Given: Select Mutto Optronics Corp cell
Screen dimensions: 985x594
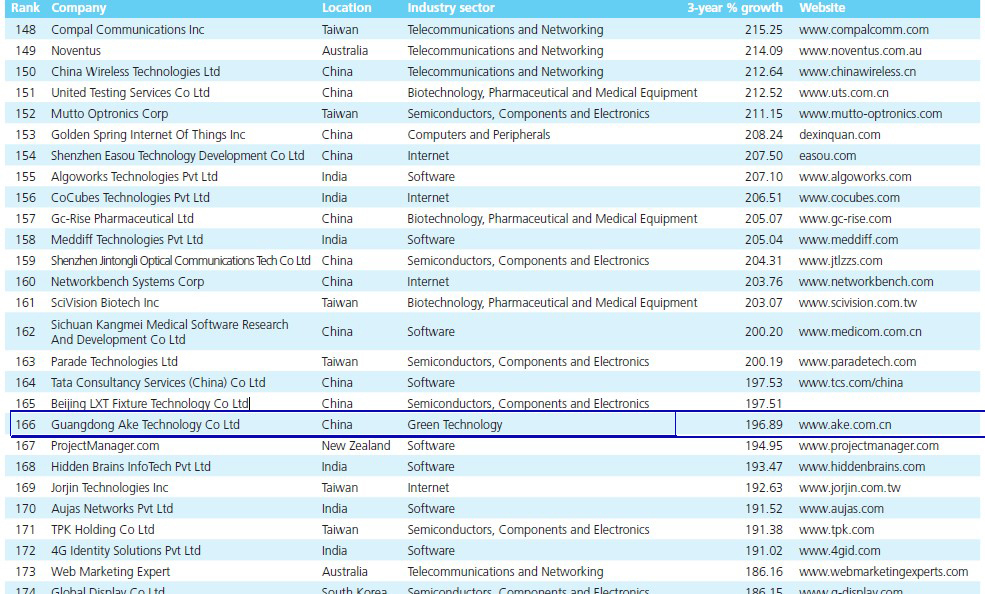Looking at the screenshot, I should click(x=109, y=114).
